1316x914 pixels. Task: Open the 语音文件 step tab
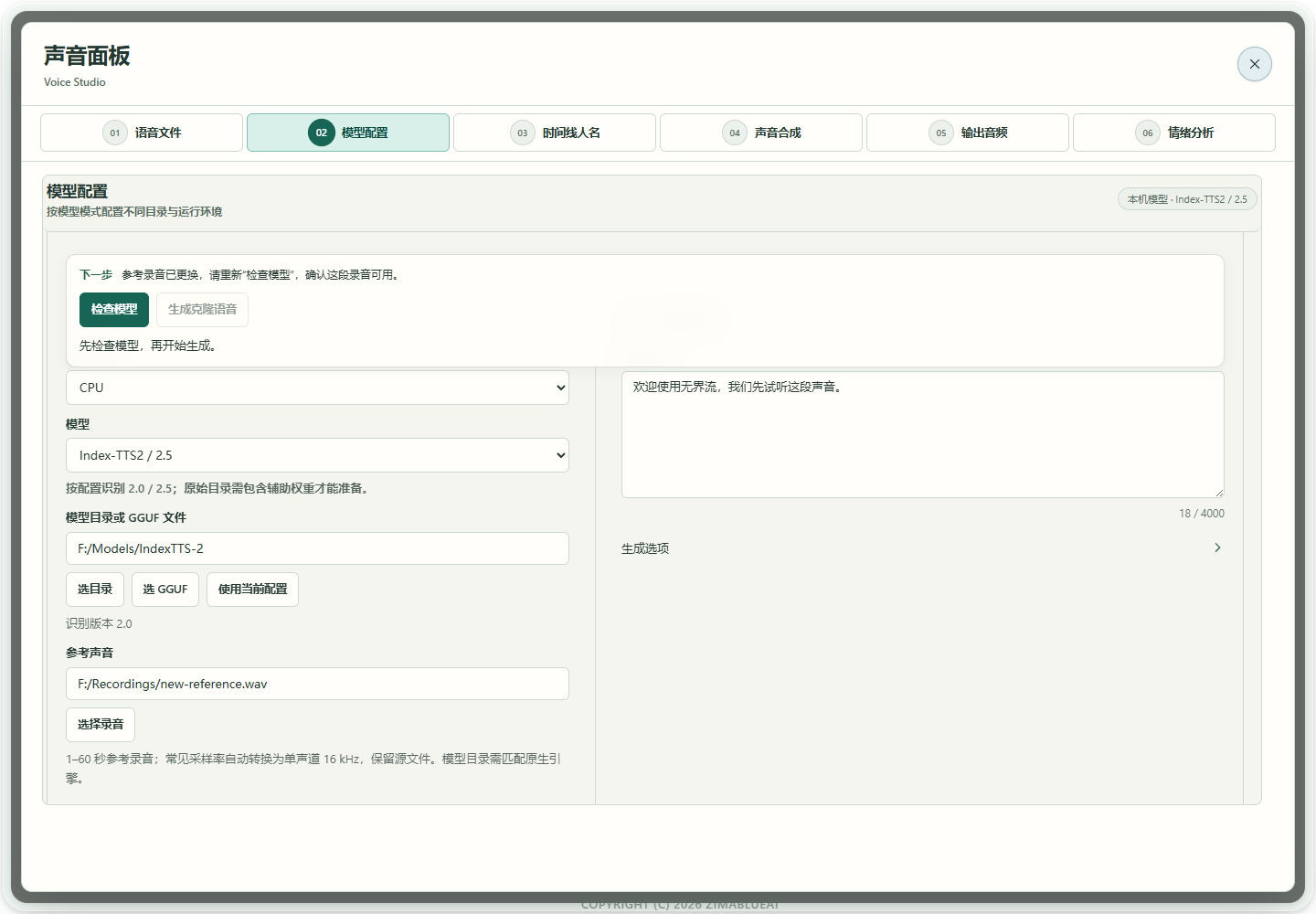[142, 133]
